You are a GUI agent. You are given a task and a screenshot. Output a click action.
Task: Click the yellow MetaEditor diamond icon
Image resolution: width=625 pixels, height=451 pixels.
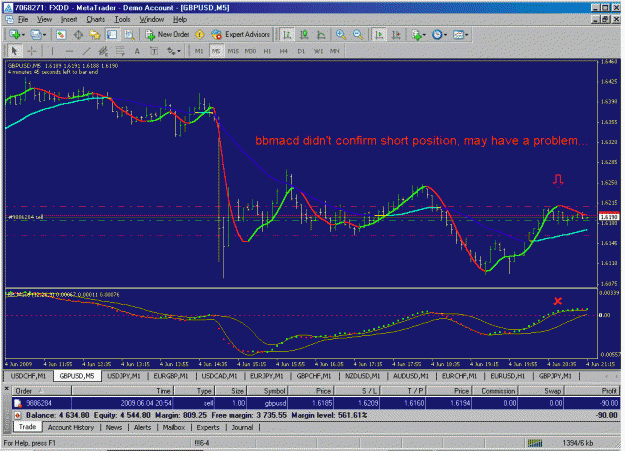pyautogui.click(x=200, y=35)
